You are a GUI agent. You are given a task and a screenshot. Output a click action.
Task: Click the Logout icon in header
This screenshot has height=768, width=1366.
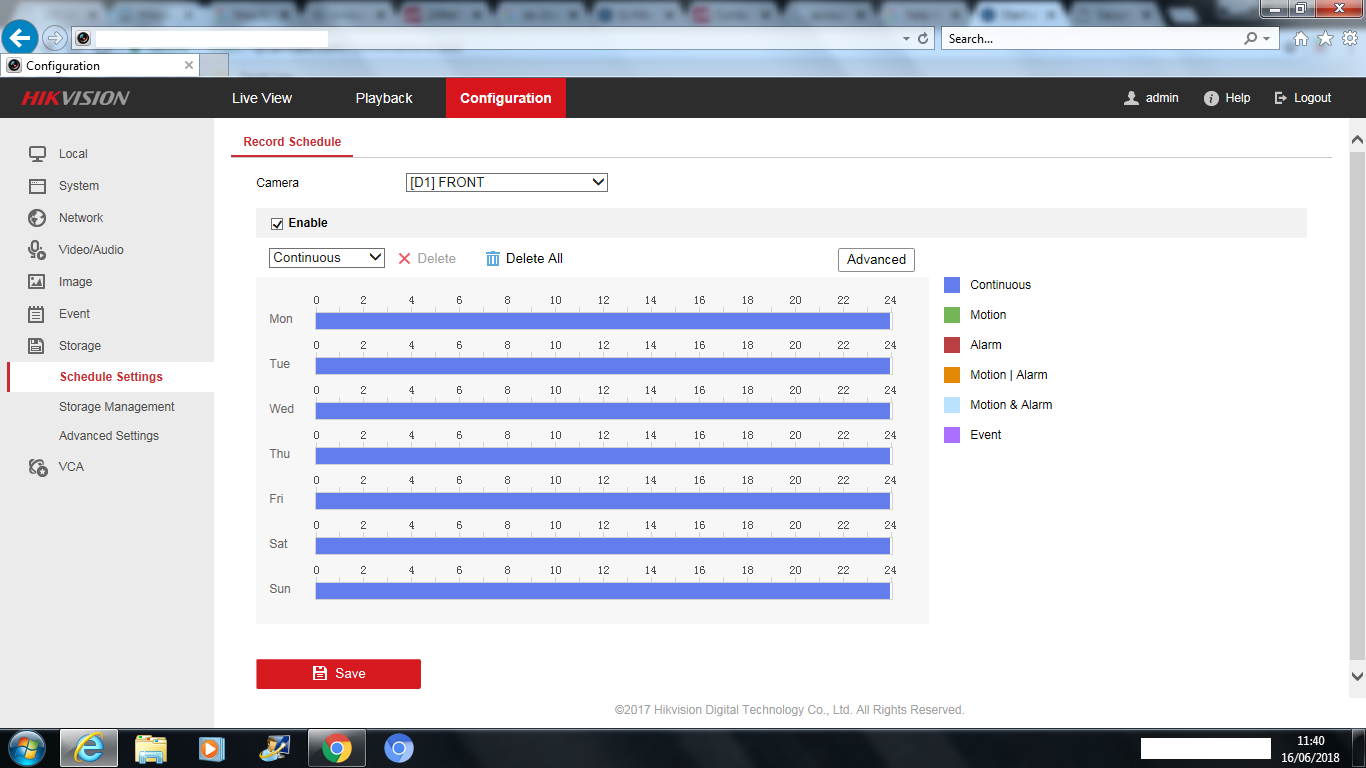pos(1280,98)
